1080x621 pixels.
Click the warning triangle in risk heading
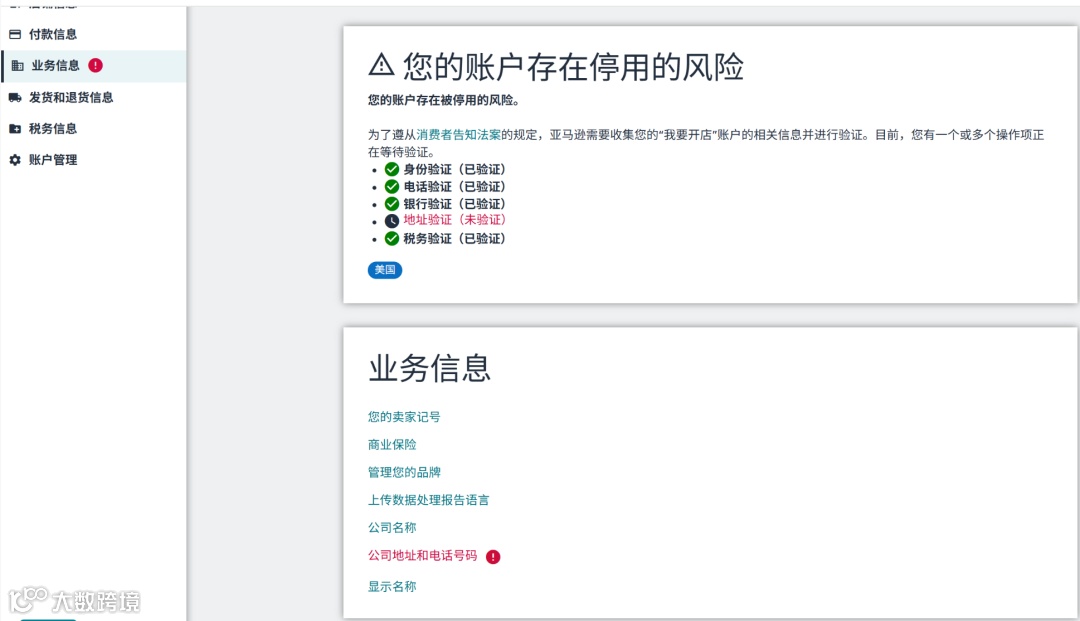(382, 65)
